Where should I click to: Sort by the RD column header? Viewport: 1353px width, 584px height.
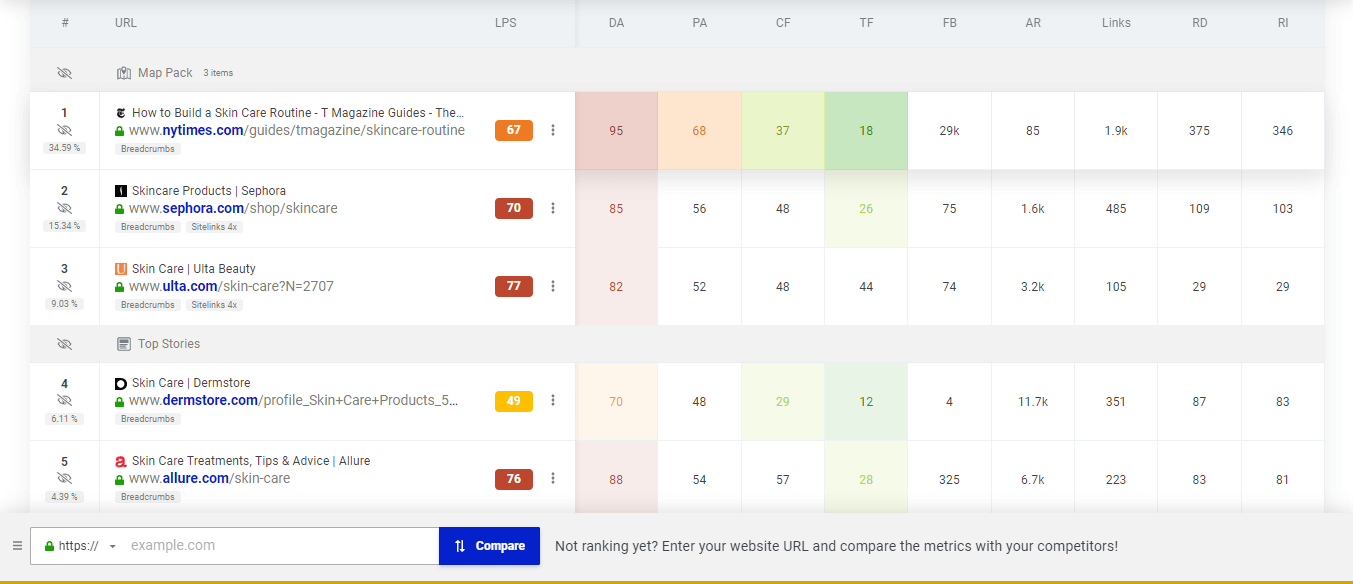point(1199,23)
